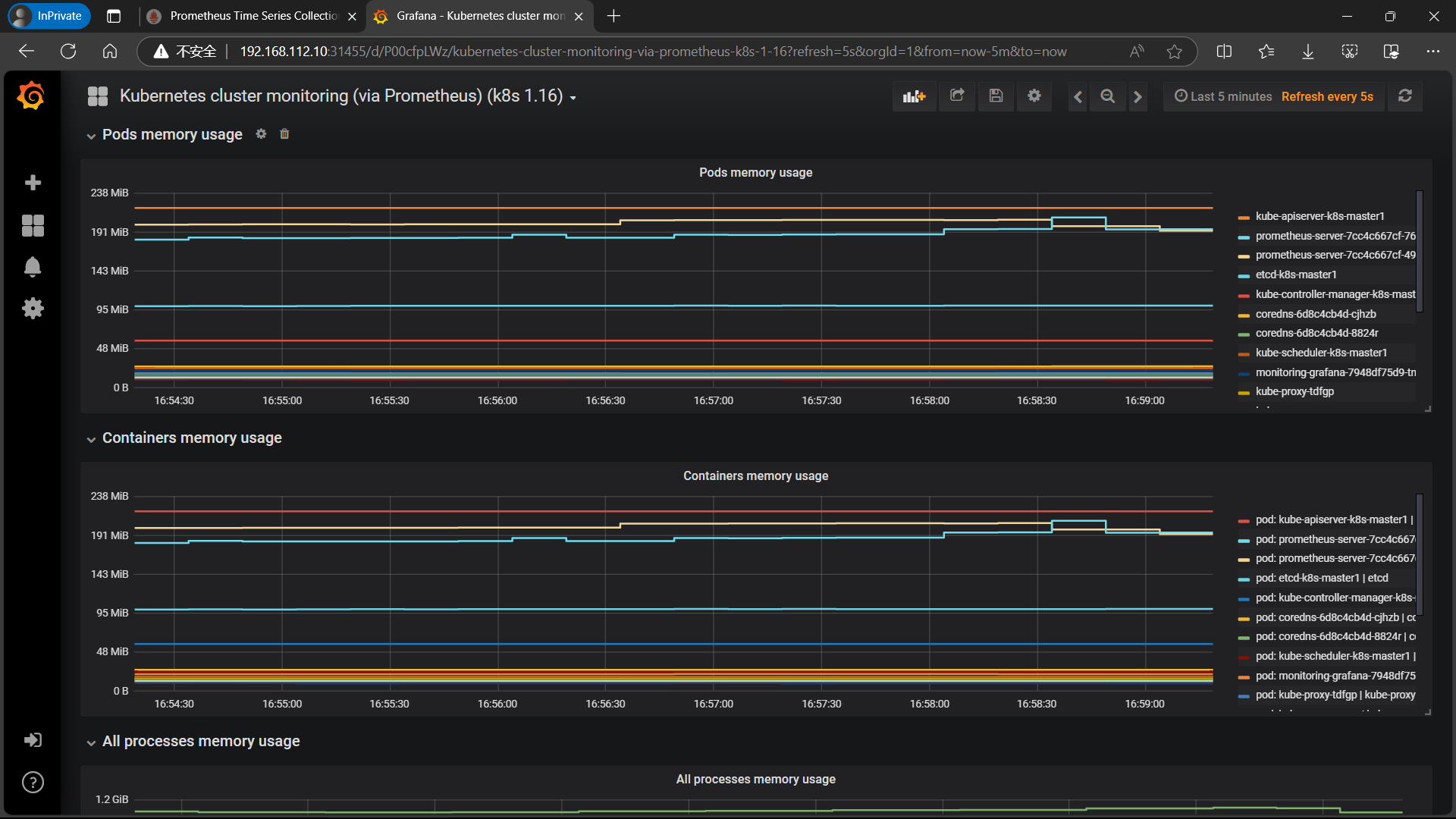The image size is (1456, 819).
Task: Open Create plus menu in sidebar
Action: pos(33,183)
